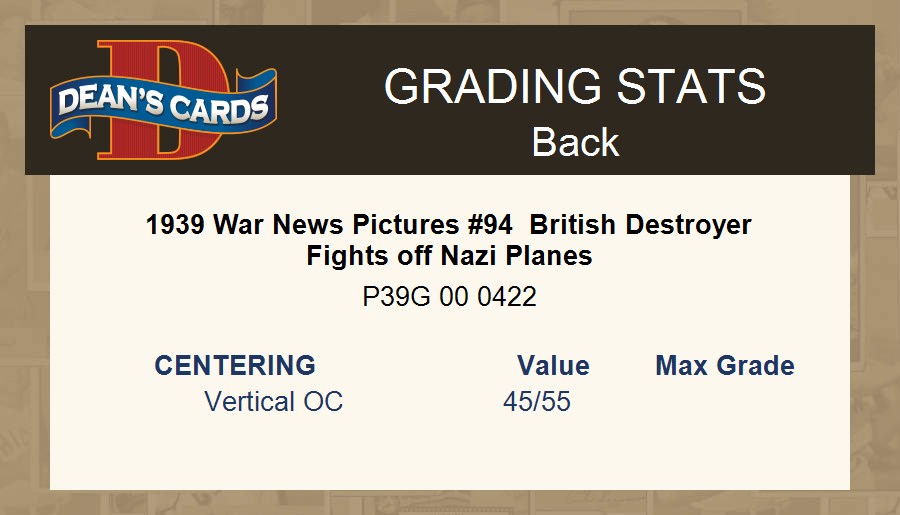Click the Max Grade column header

[725, 365]
